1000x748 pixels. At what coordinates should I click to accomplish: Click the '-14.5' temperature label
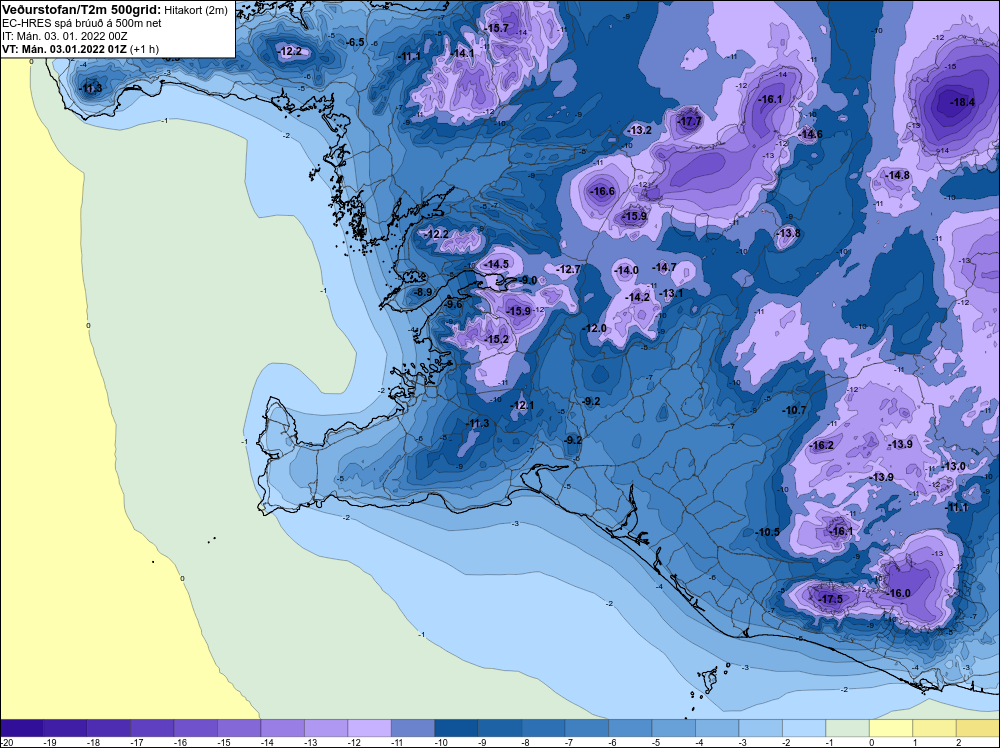[x=496, y=264]
